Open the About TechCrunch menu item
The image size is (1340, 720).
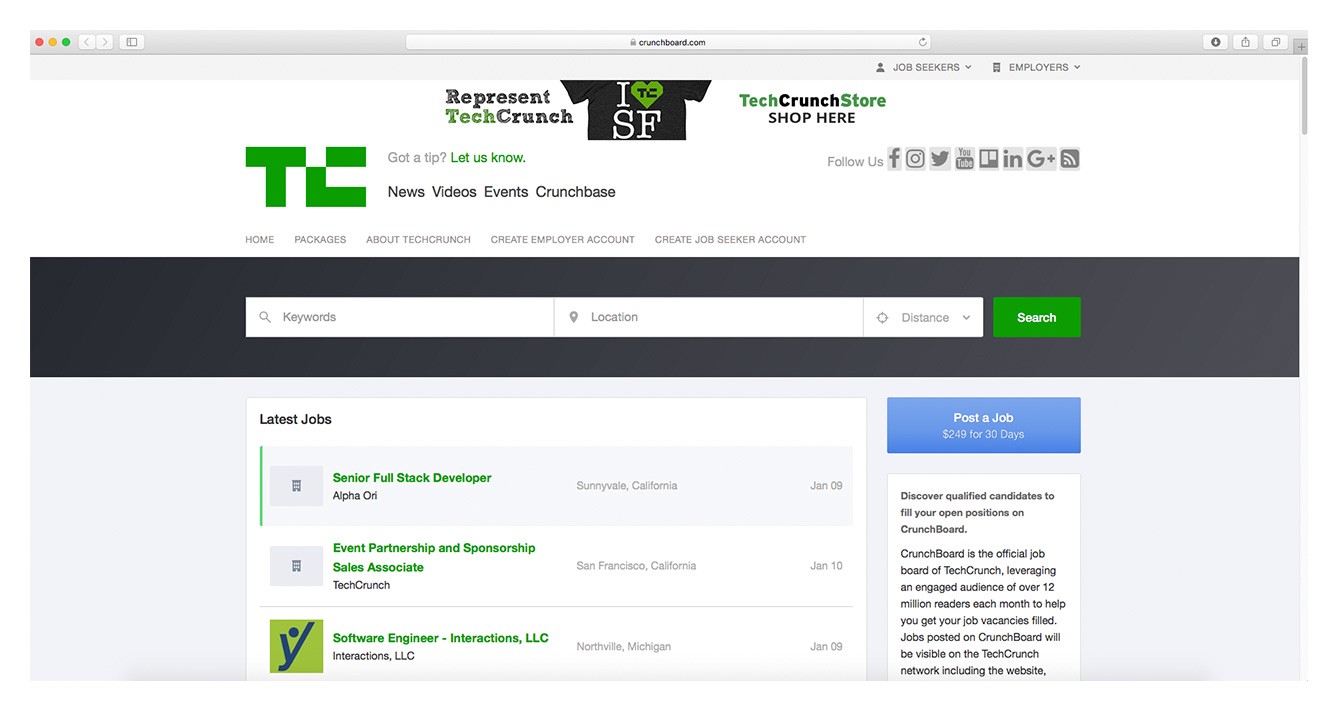pyautogui.click(x=418, y=240)
